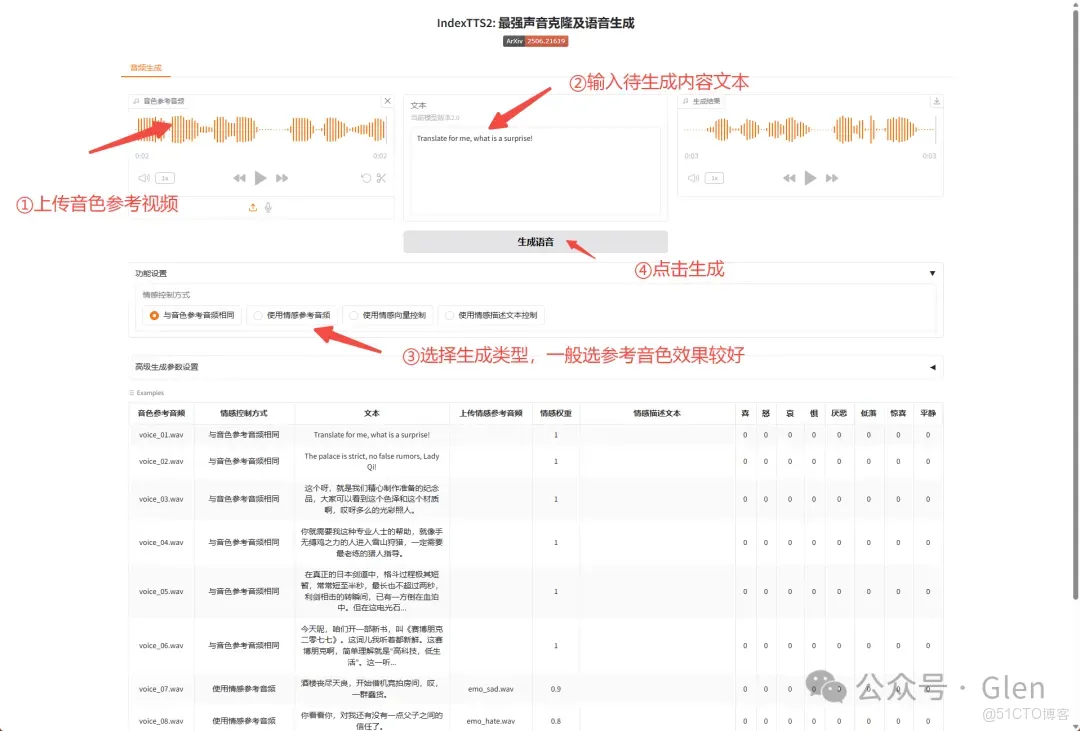Collapse the 功能设置 panel via its arrow
Screen dimensions: 1080x731
[x=931, y=271]
